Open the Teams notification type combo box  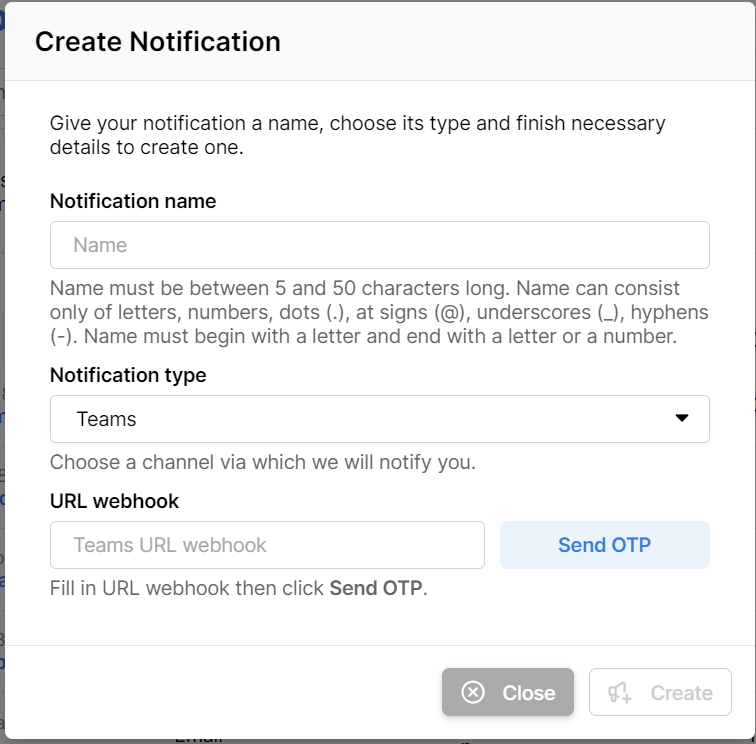pyautogui.click(x=380, y=419)
